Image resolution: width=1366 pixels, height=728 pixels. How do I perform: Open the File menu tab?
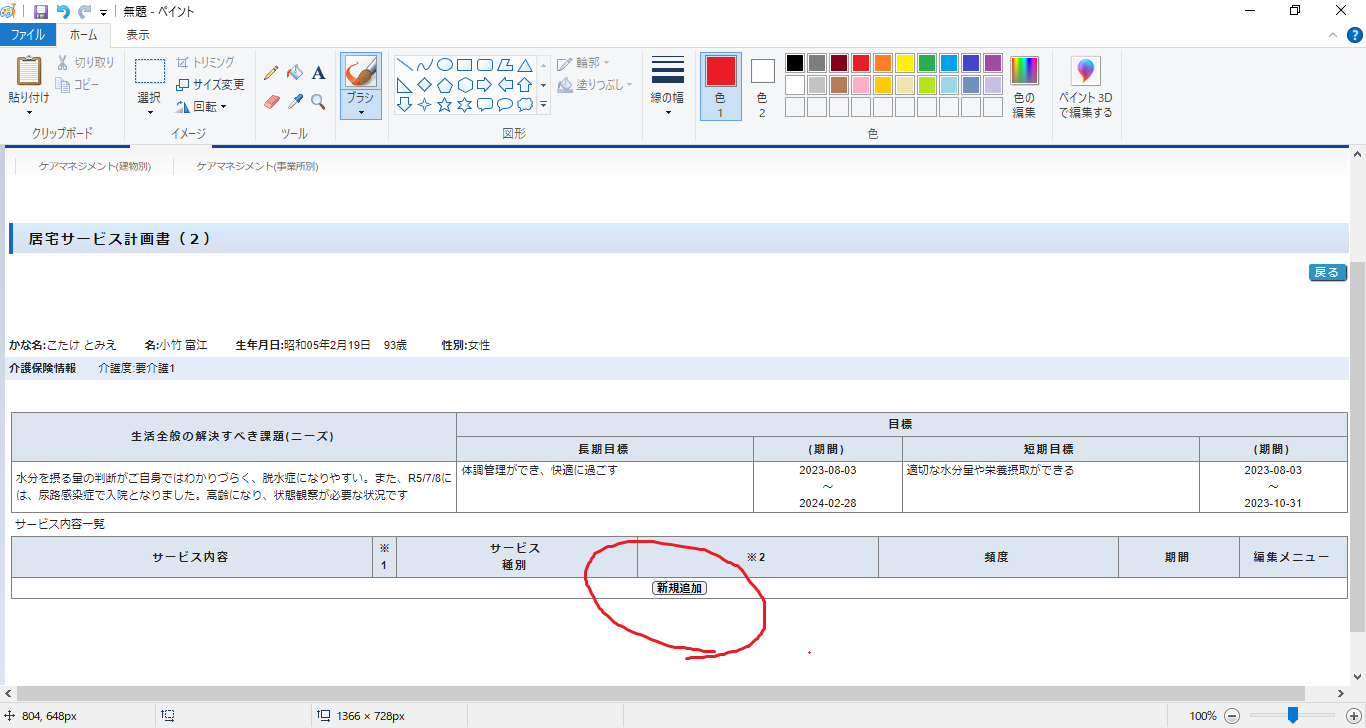point(28,35)
